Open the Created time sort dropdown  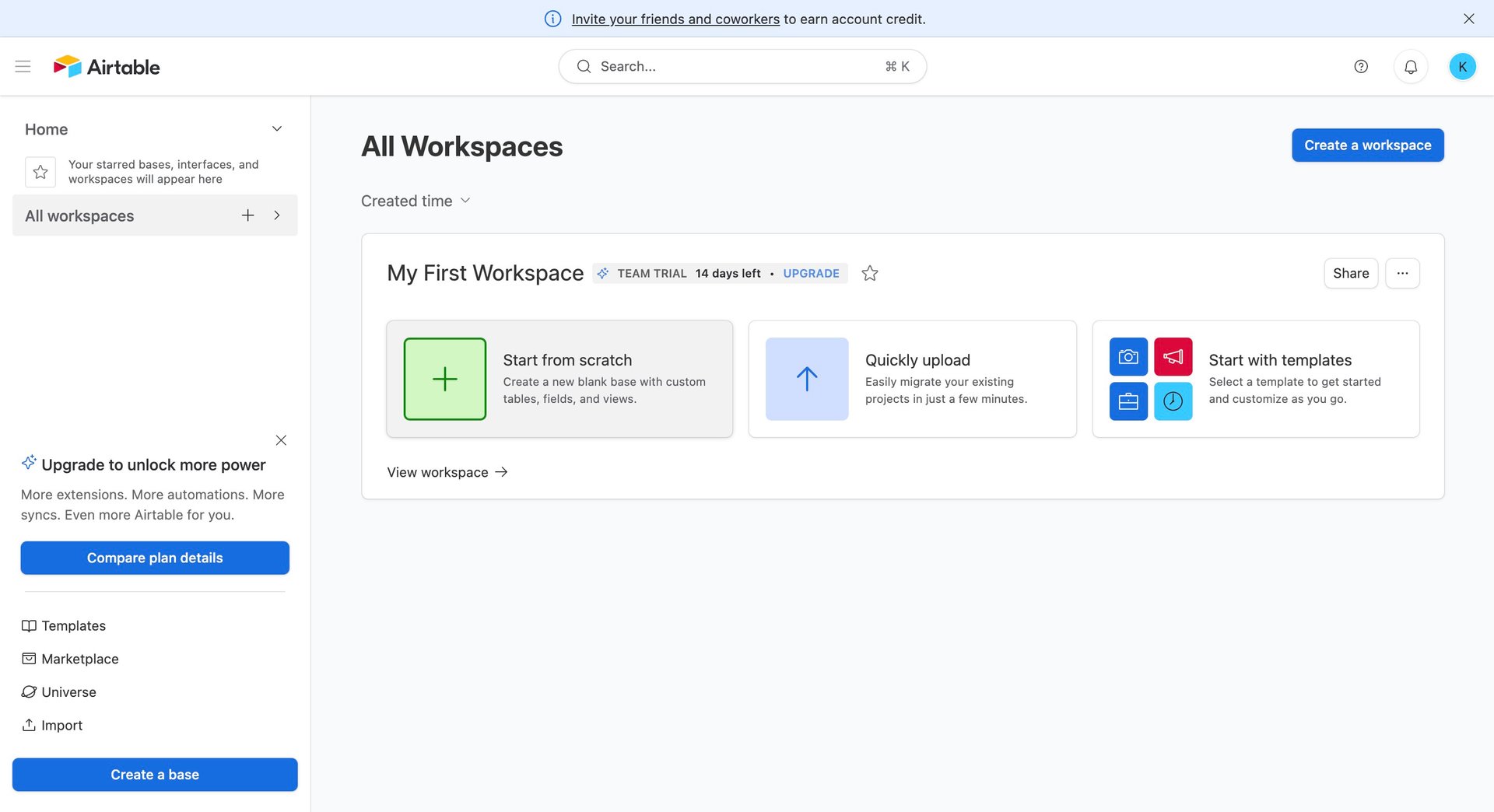pyautogui.click(x=416, y=201)
